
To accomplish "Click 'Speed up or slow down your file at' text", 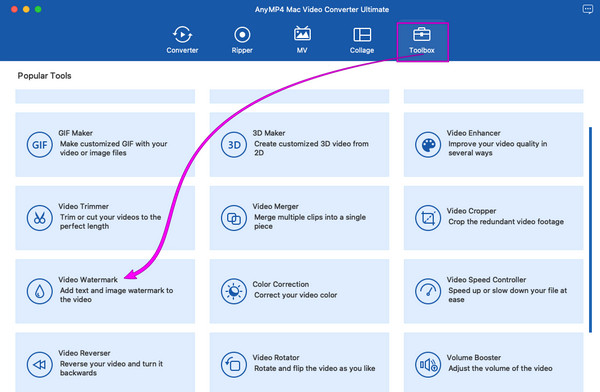I will [x=507, y=291].
